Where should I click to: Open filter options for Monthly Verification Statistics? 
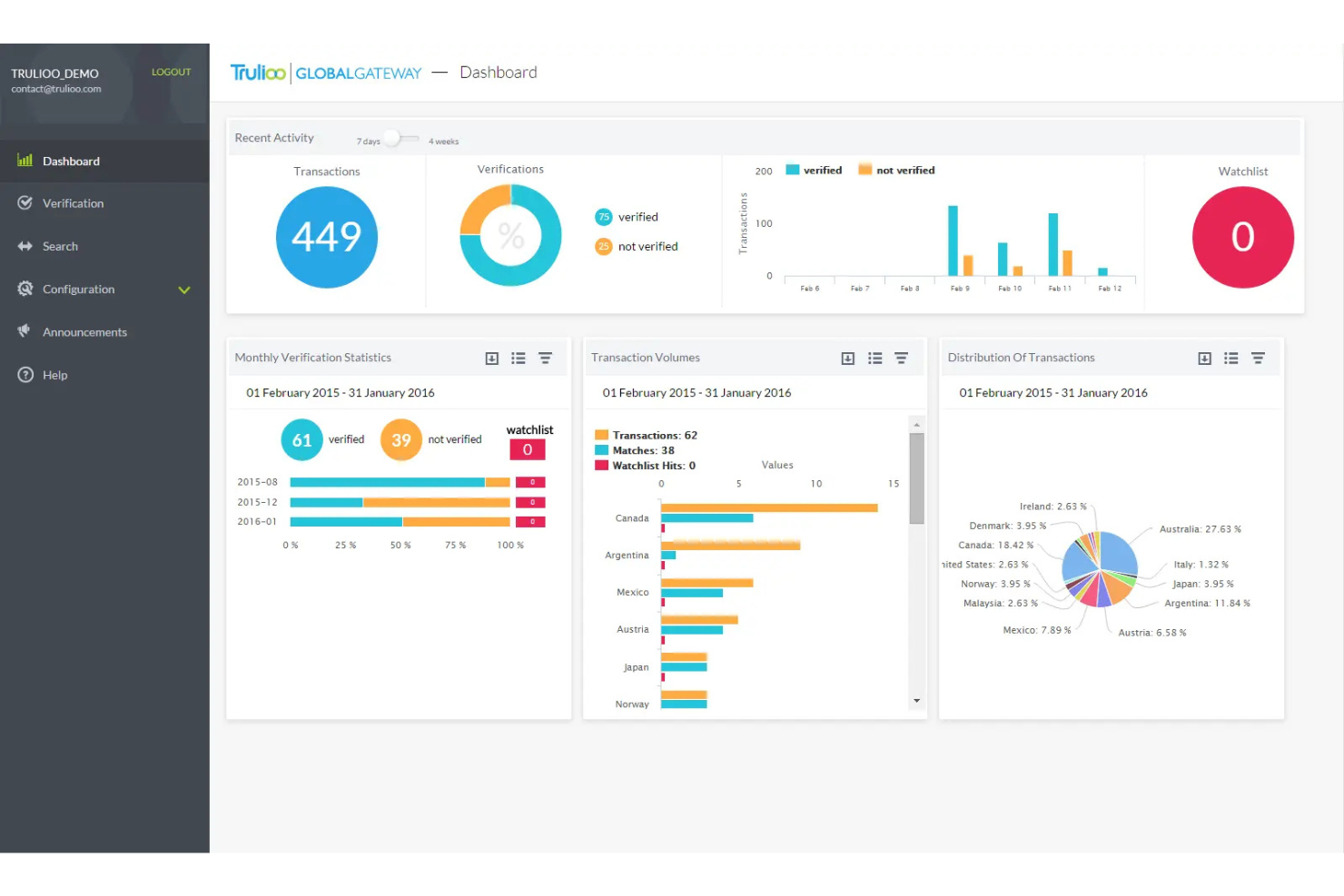click(x=545, y=359)
